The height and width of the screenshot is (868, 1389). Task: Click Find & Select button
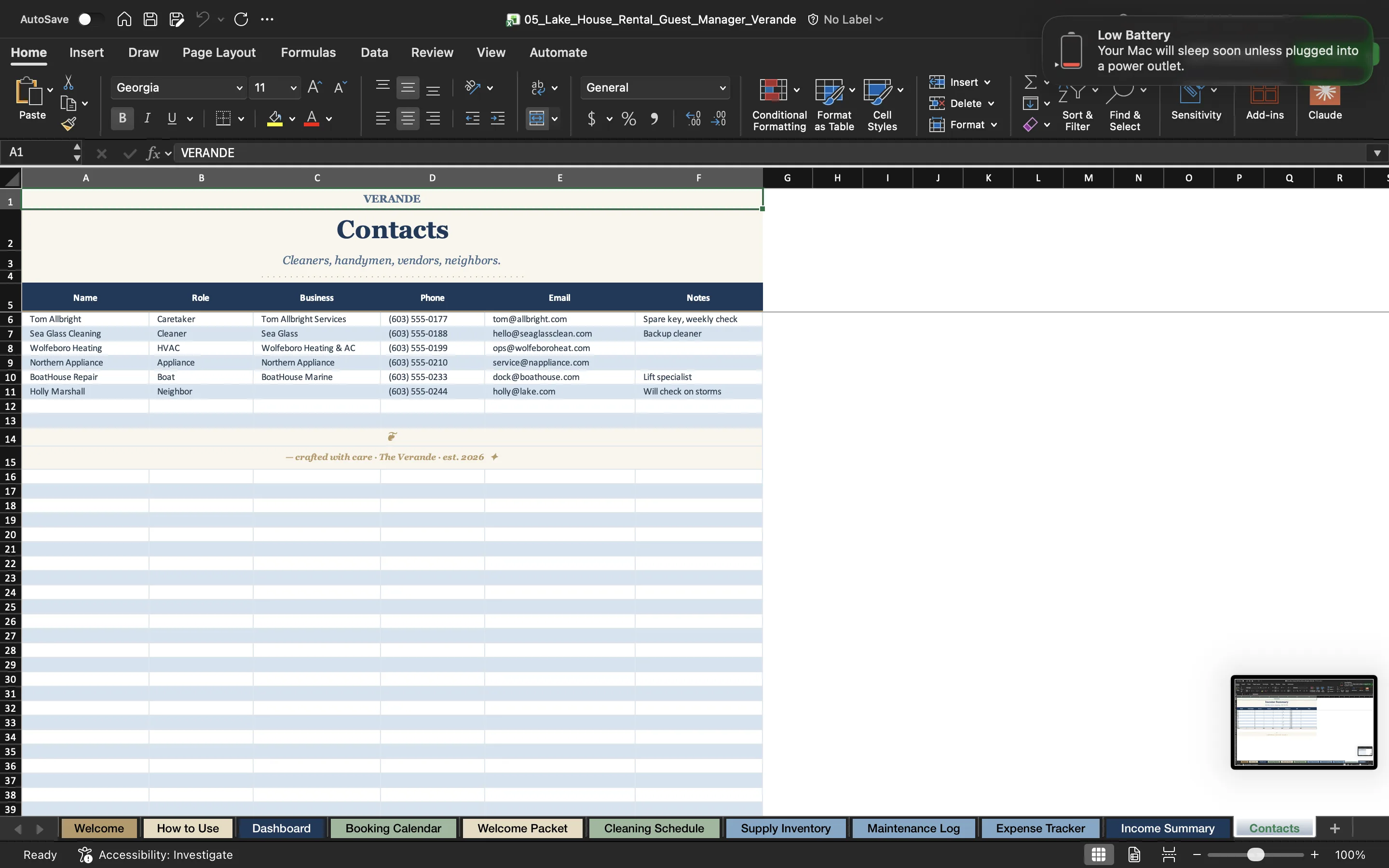click(x=1124, y=107)
